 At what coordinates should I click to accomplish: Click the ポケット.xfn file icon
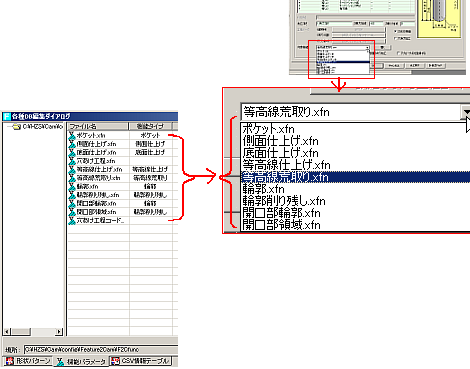click(72, 135)
